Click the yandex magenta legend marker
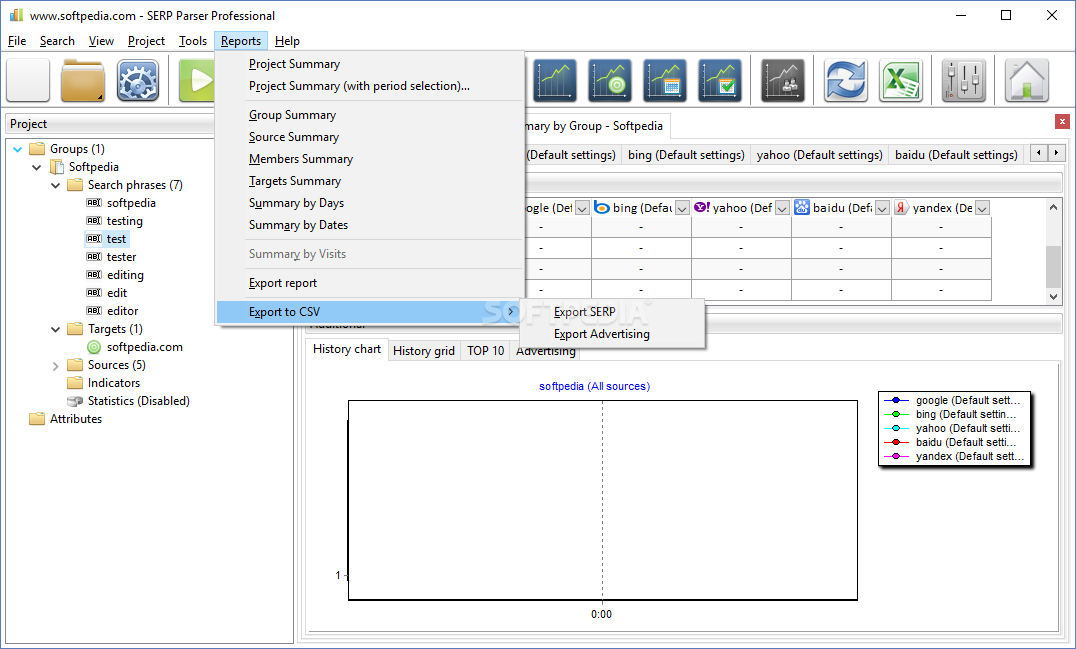This screenshot has height=649, width=1076. [x=896, y=456]
